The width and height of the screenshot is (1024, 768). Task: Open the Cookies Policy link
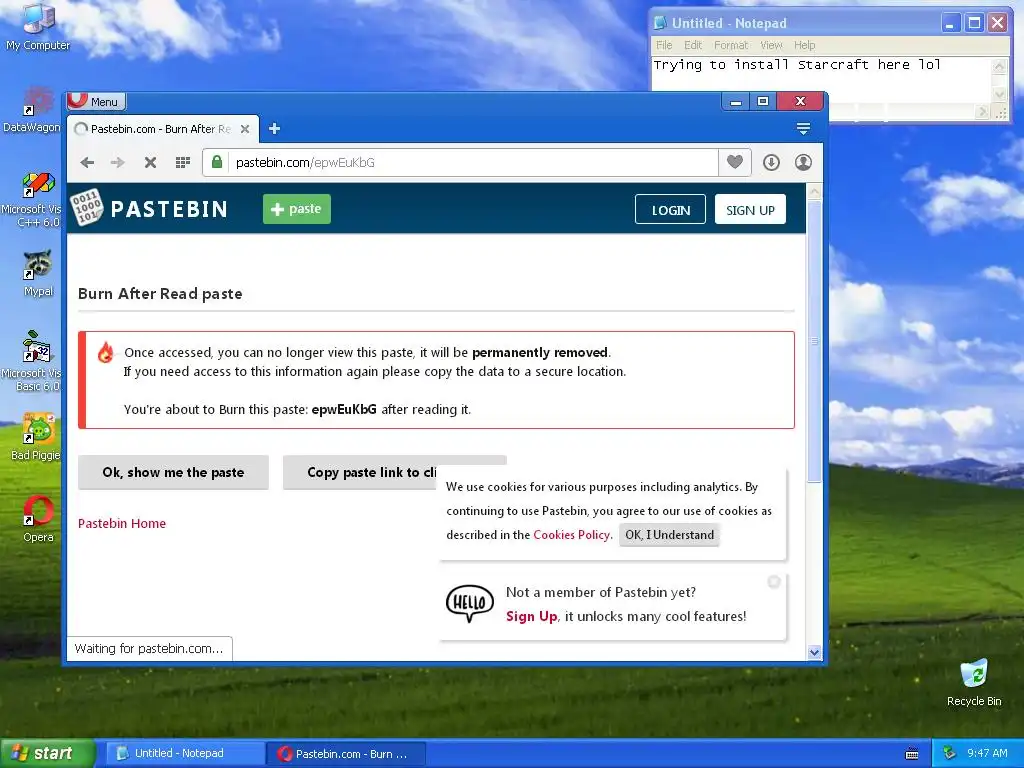(x=571, y=535)
